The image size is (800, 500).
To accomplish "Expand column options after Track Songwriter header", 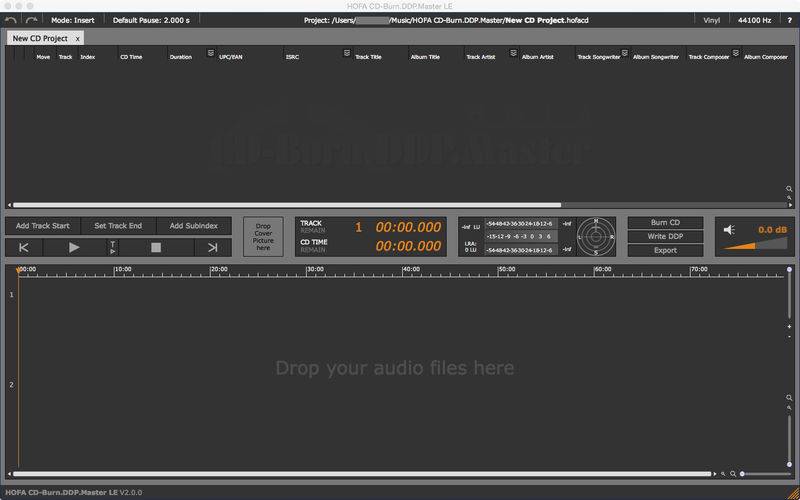I will tap(624, 53).
